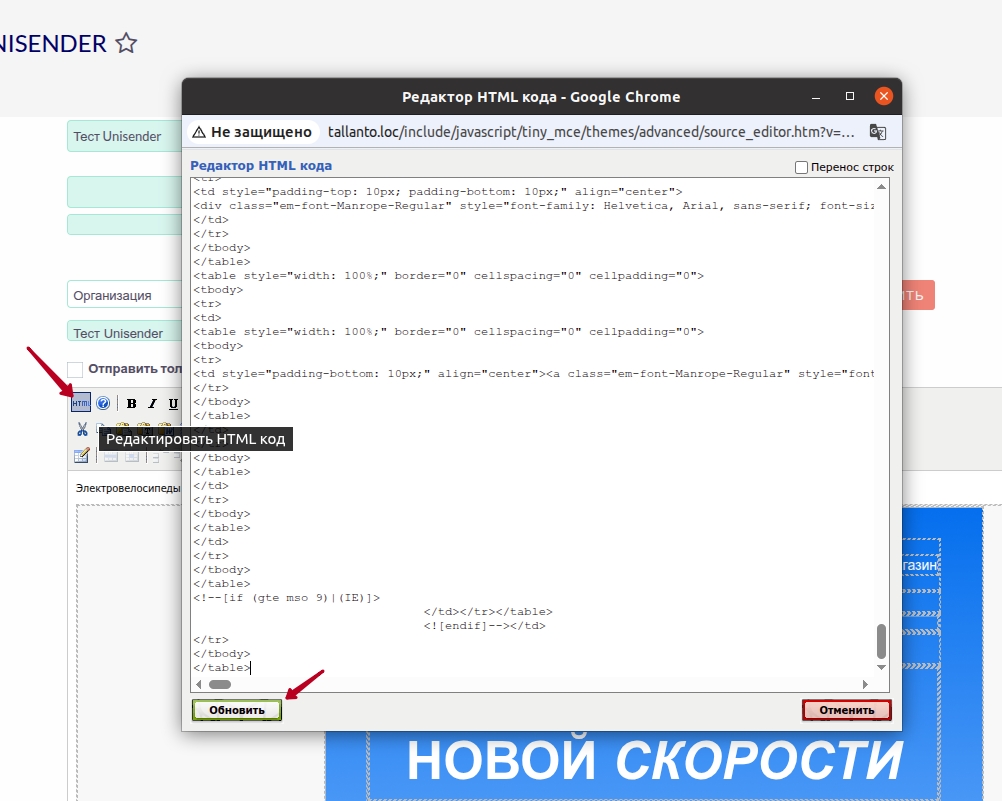The height and width of the screenshot is (801, 1002).
Task: Click the vertical scrollbar thumb in code editor
Action: (881, 640)
